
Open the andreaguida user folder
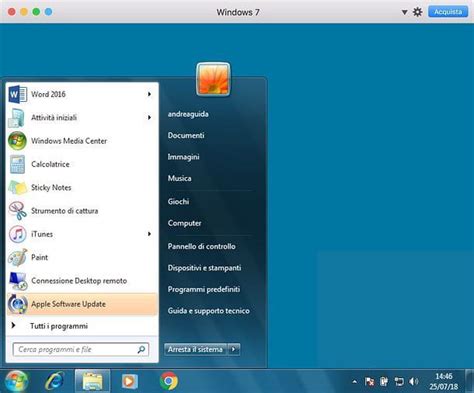[188, 114]
